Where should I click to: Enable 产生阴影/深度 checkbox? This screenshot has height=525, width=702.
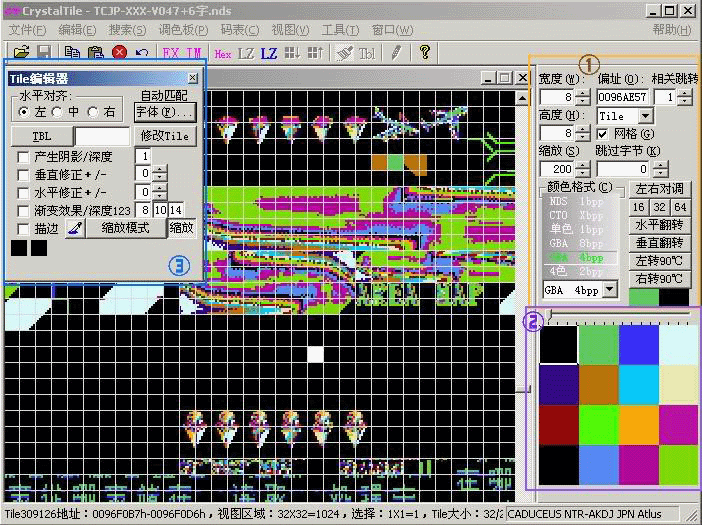click(23, 157)
